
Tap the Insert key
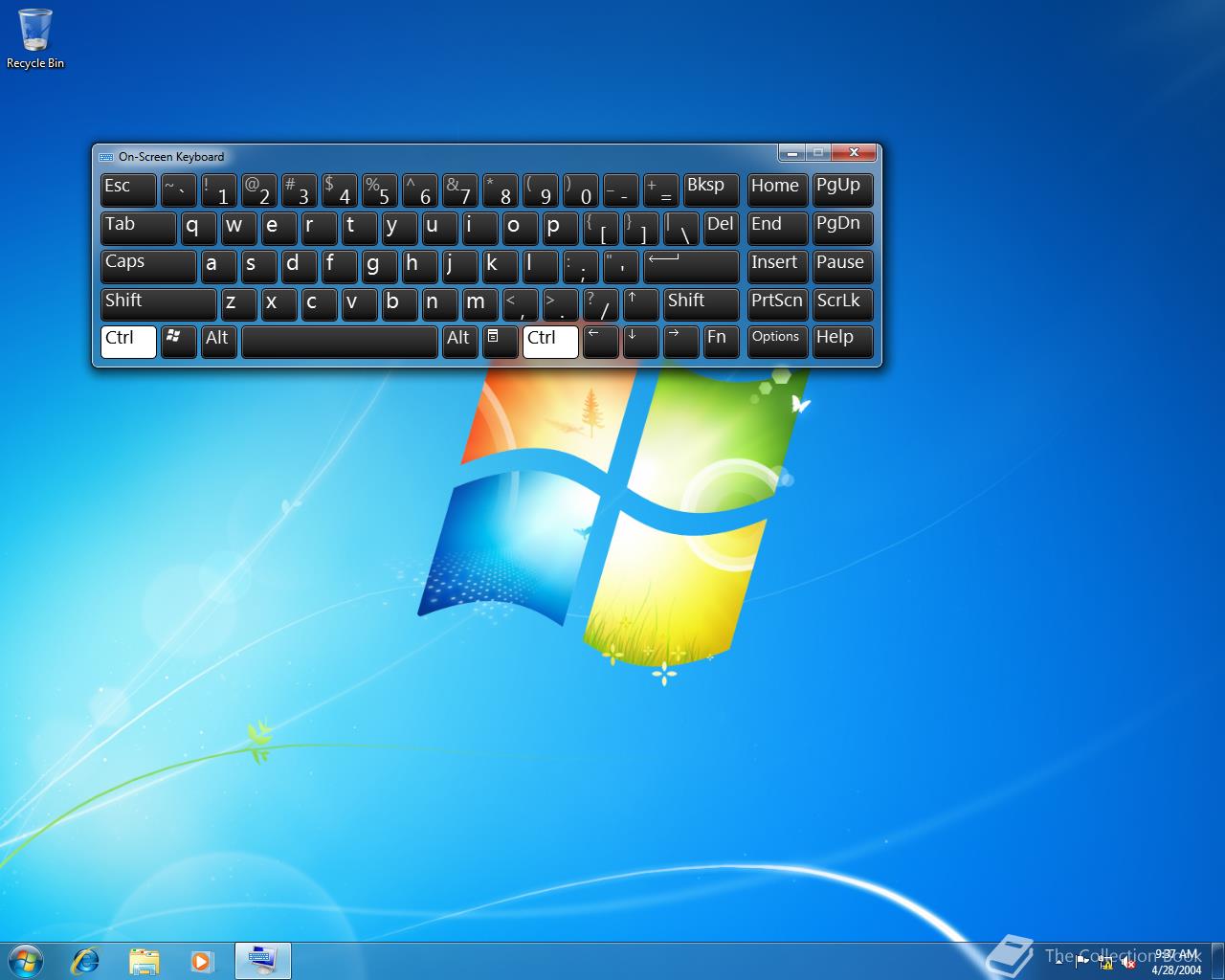point(777,266)
